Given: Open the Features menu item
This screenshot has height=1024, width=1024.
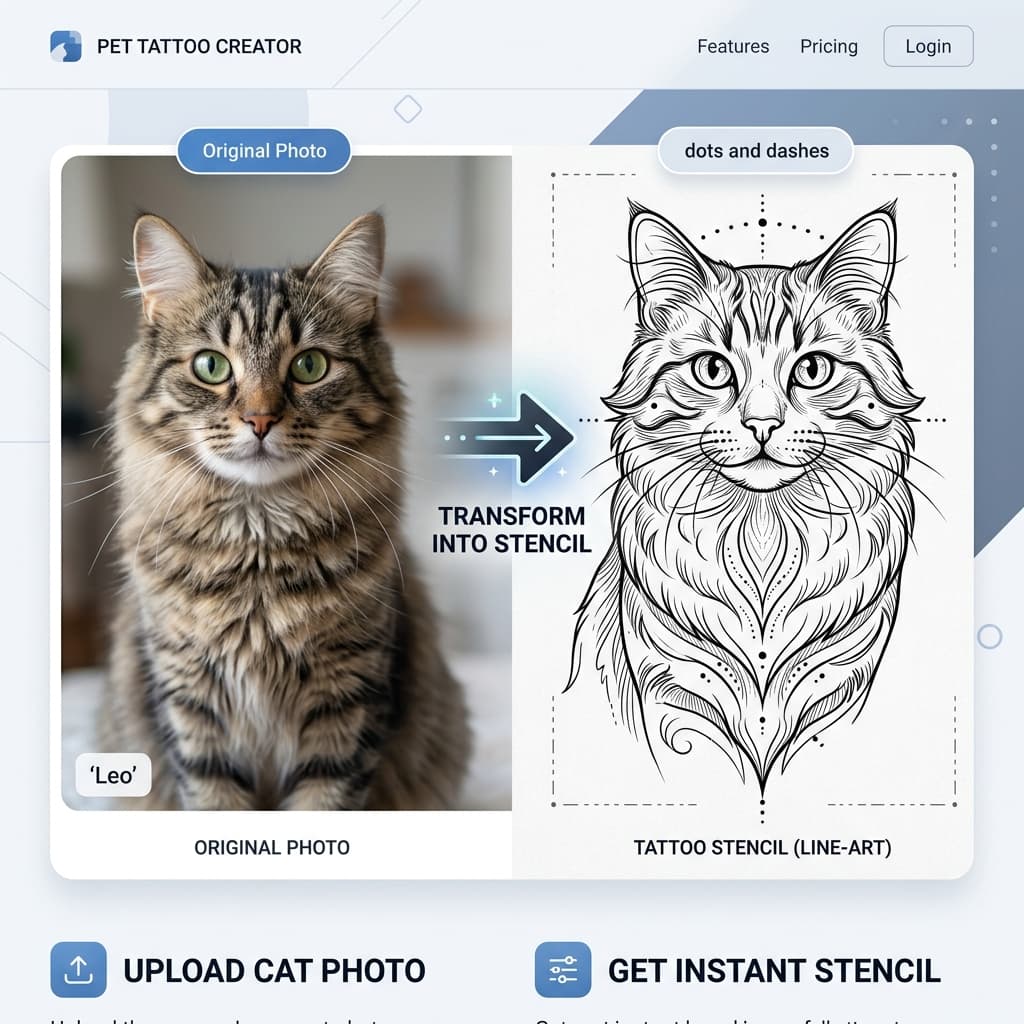Looking at the screenshot, I should [733, 46].
